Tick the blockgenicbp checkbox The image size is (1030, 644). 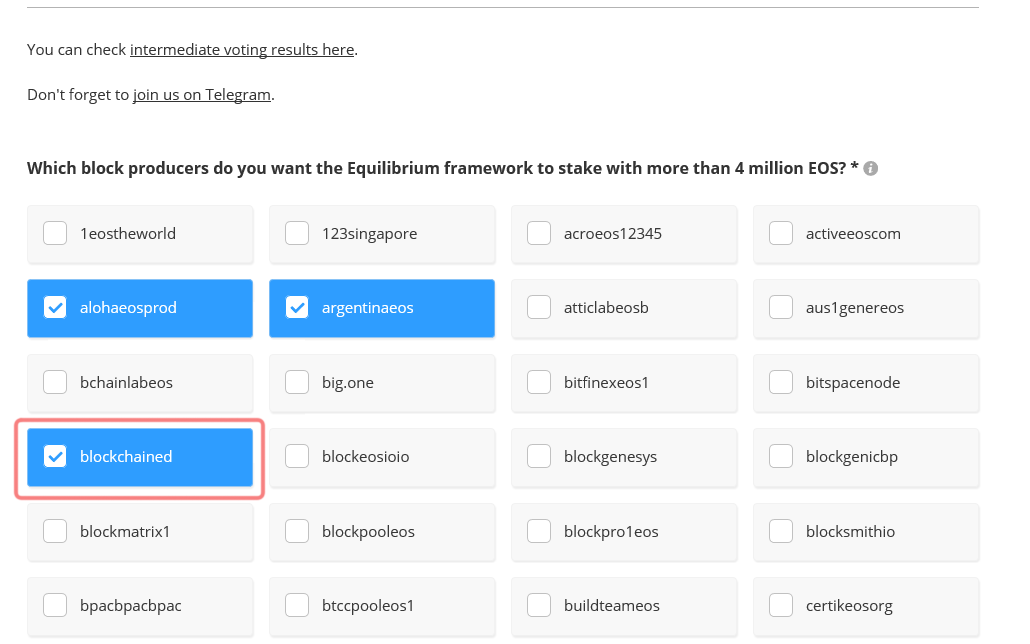pyautogui.click(x=781, y=457)
